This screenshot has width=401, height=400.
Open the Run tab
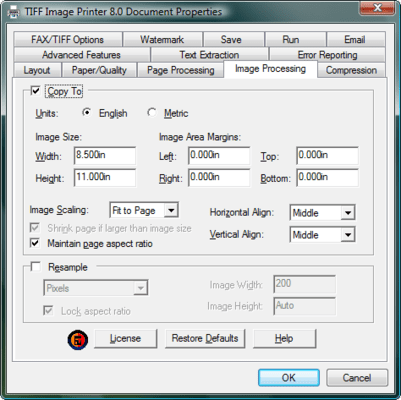(295, 39)
